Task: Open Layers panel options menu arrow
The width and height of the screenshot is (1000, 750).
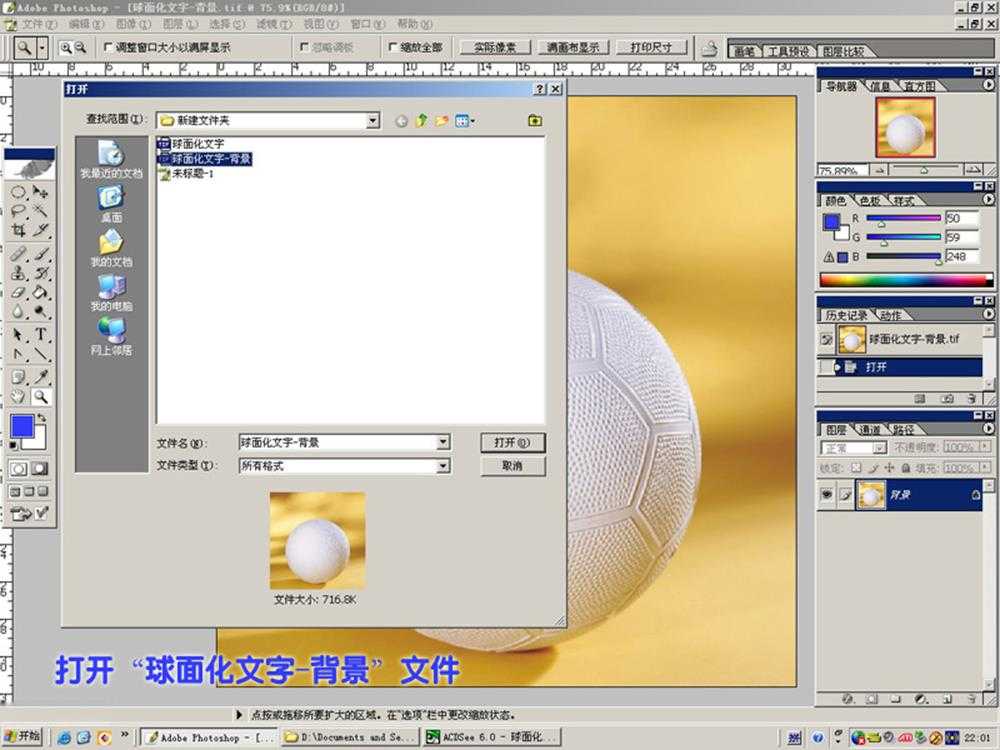Action: 988,429
